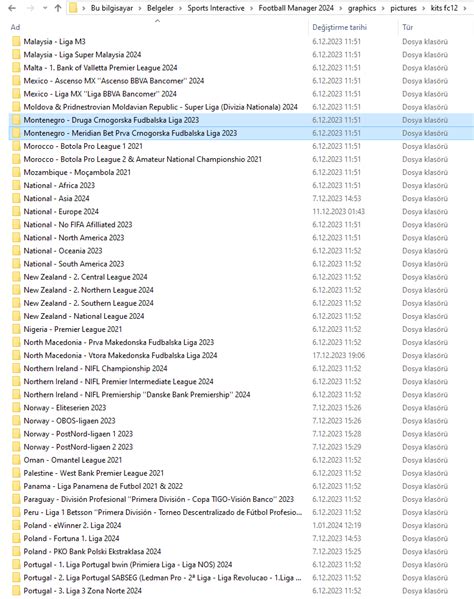Select 'Belgeler' breadcrumb
This screenshot has width=474, height=599.
tap(160, 8)
